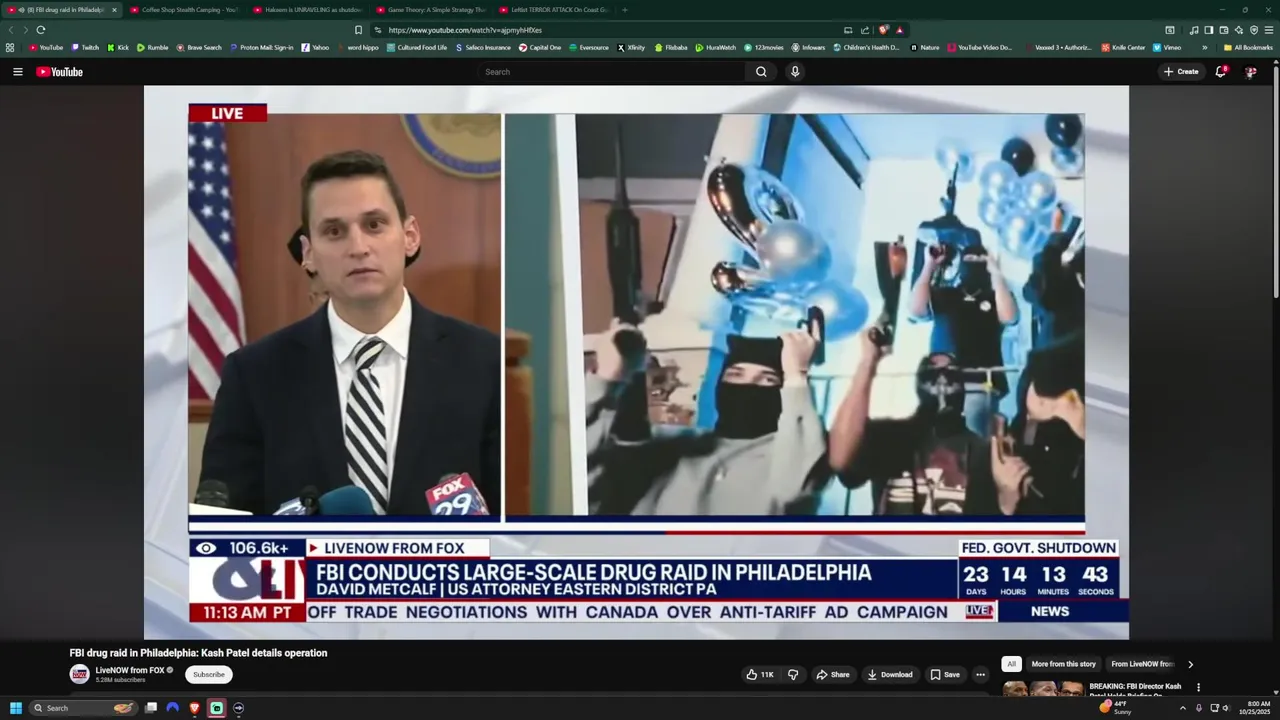Screen dimensions: 1280x720
Task: Subscribe to LiveNOW from FOX
Action: coord(209,675)
